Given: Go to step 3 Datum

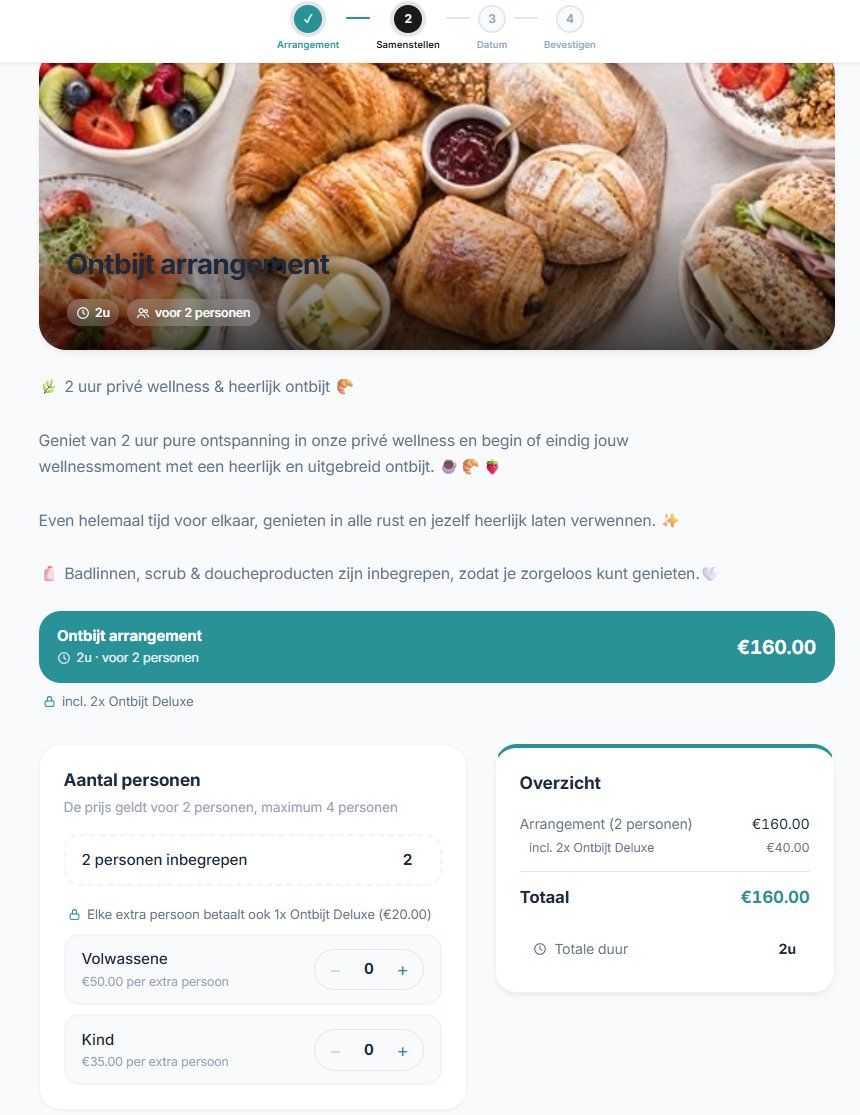Looking at the screenshot, I should [x=492, y=19].
